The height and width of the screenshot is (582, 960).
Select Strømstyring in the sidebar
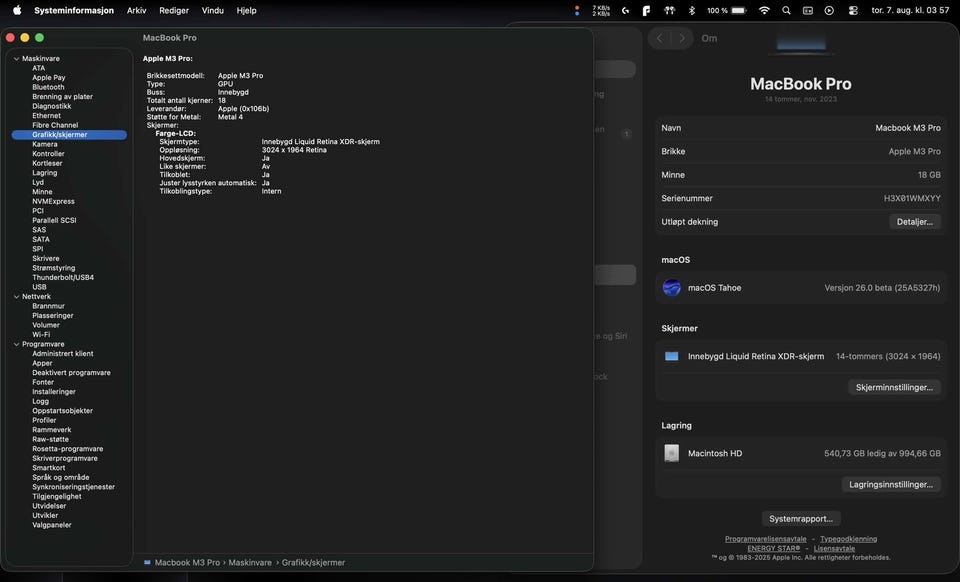click(x=54, y=268)
